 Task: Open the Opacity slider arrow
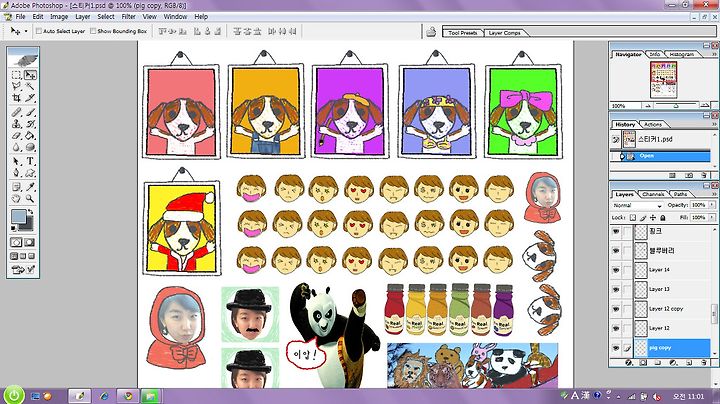[x=712, y=205]
